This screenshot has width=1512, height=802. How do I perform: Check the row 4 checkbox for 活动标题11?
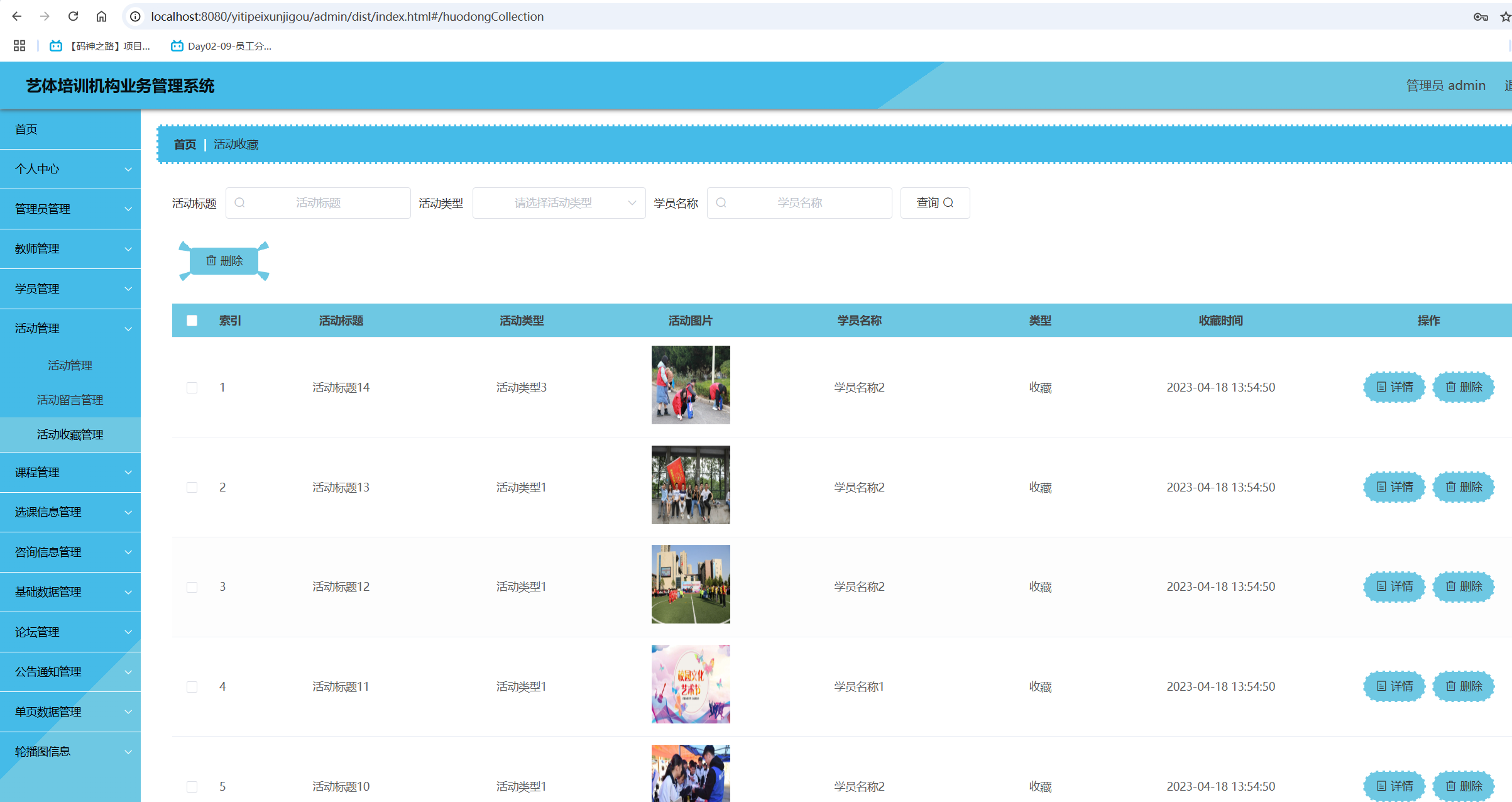pyautogui.click(x=192, y=687)
